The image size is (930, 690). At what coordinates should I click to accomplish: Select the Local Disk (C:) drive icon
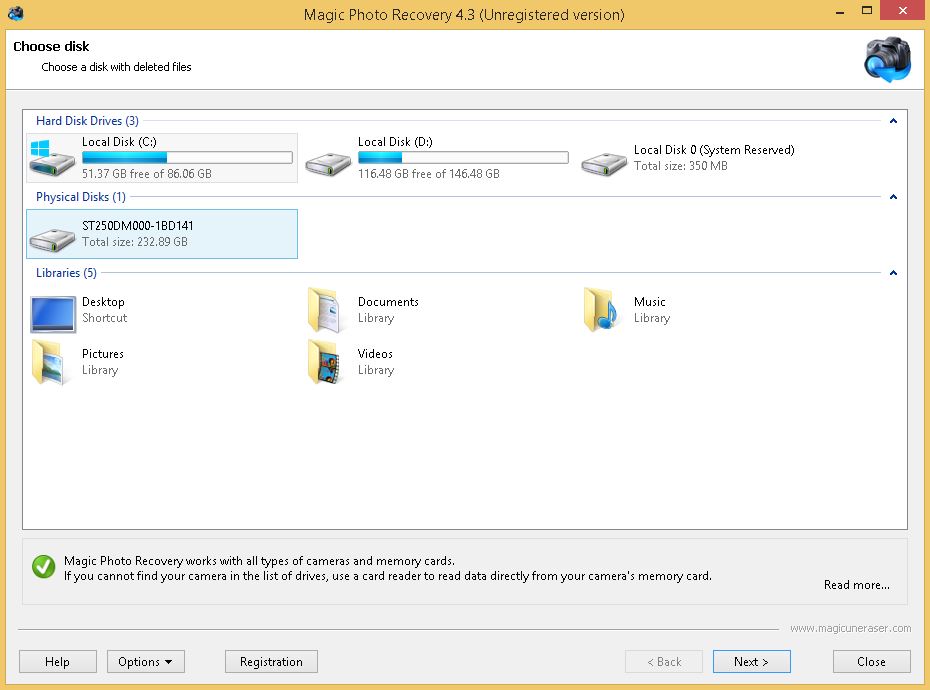point(52,158)
